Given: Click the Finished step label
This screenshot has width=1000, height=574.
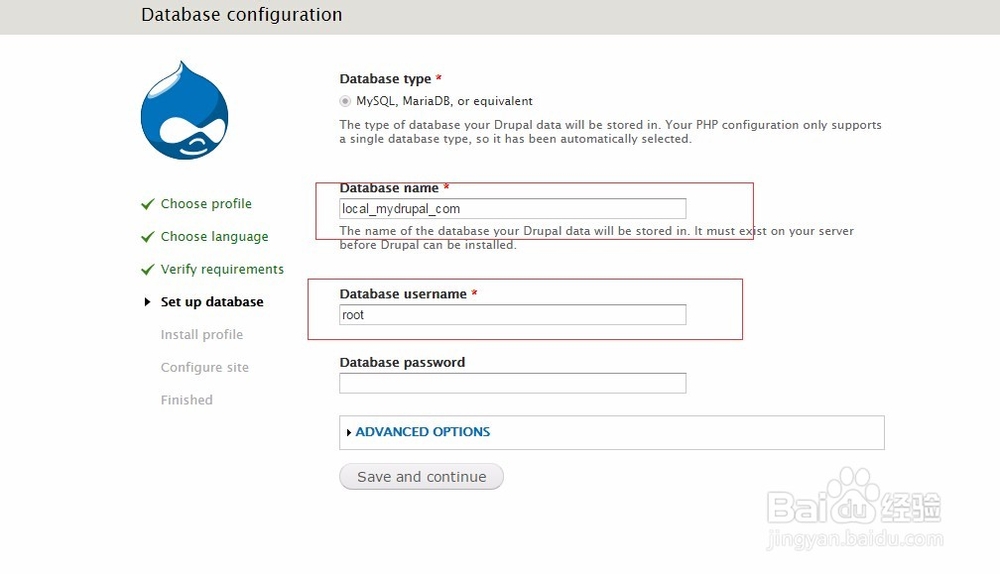Looking at the screenshot, I should (x=186, y=400).
